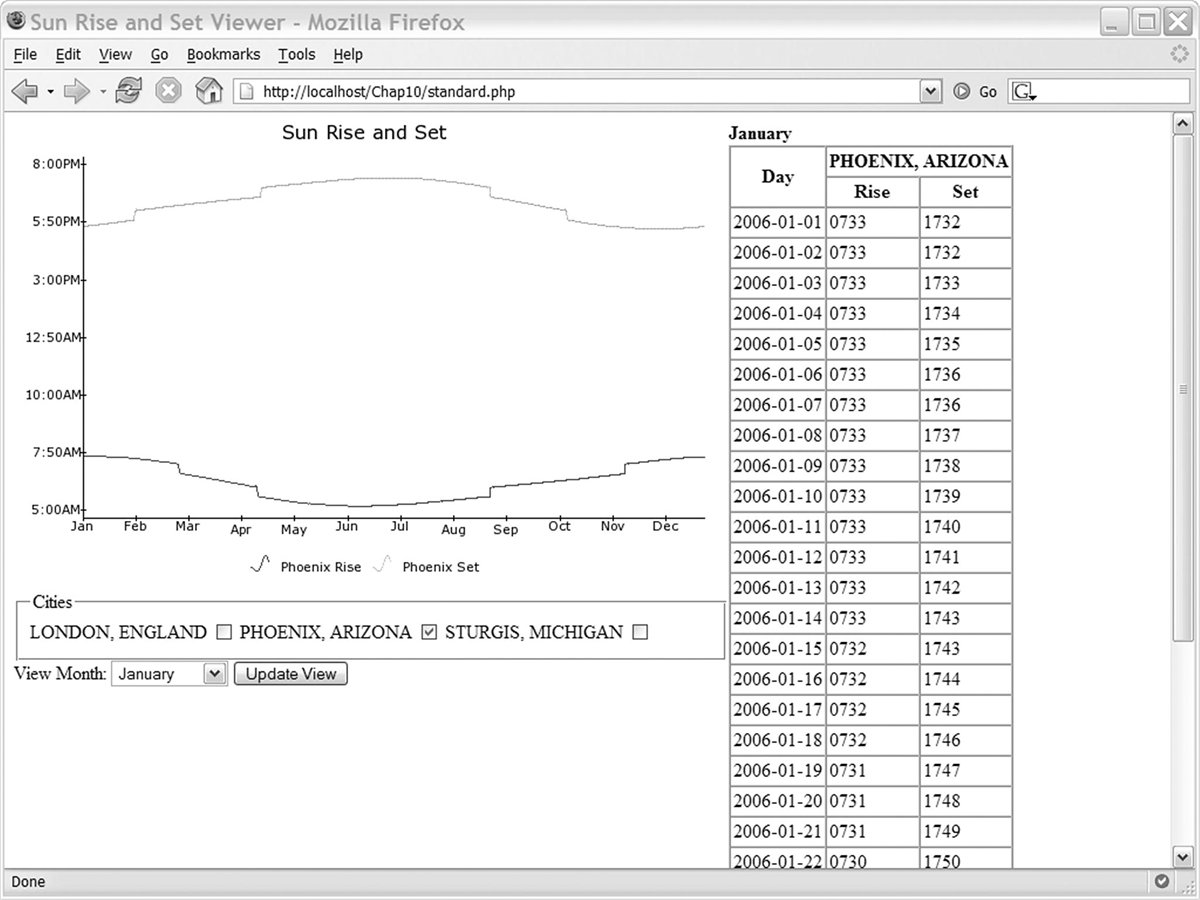Viewport: 1200px width, 900px height.
Task: Check the LONDON, ENGLAND checkbox
Action: point(224,632)
